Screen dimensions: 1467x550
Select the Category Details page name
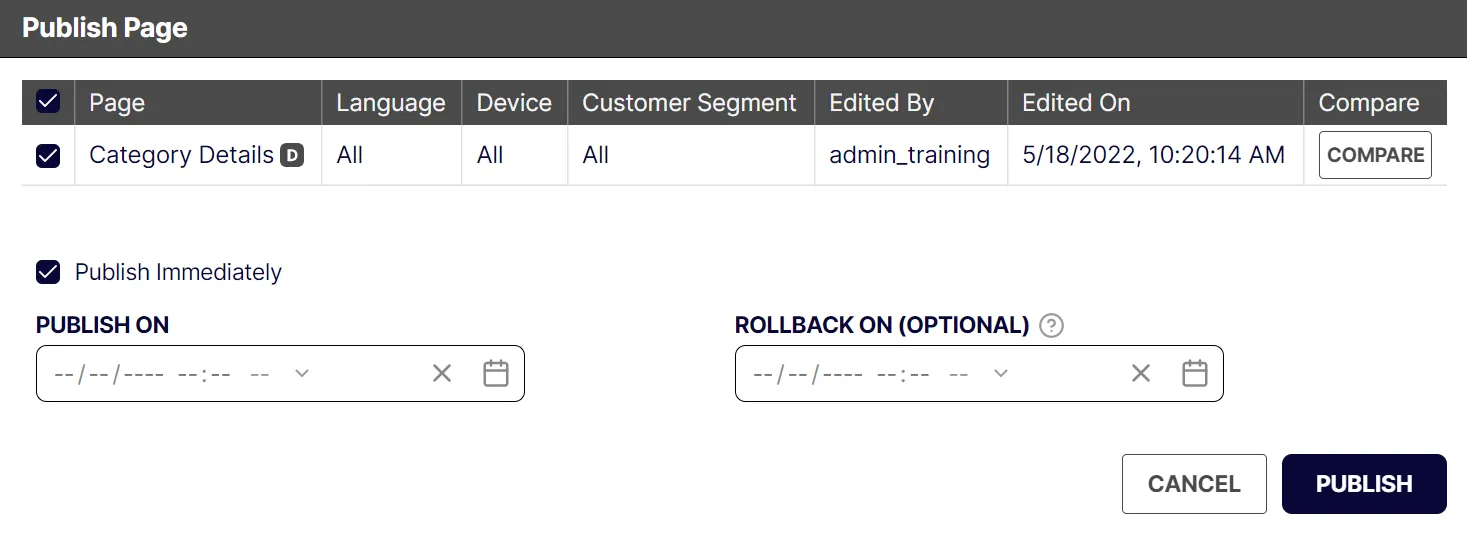(x=181, y=155)
